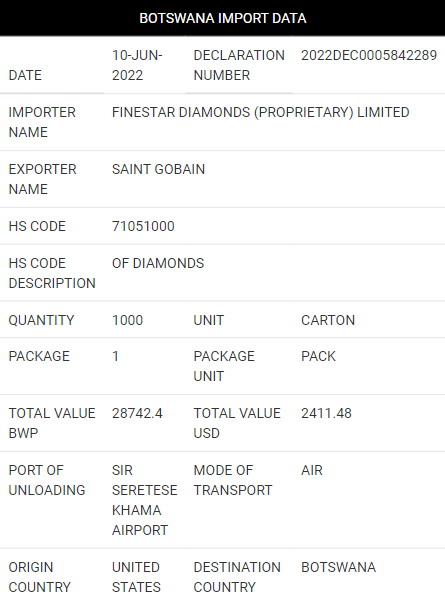Click Sir Seretese Khama Airport cell
The width and height of the screenshot is (445, 603).
[x=145, y=500]
